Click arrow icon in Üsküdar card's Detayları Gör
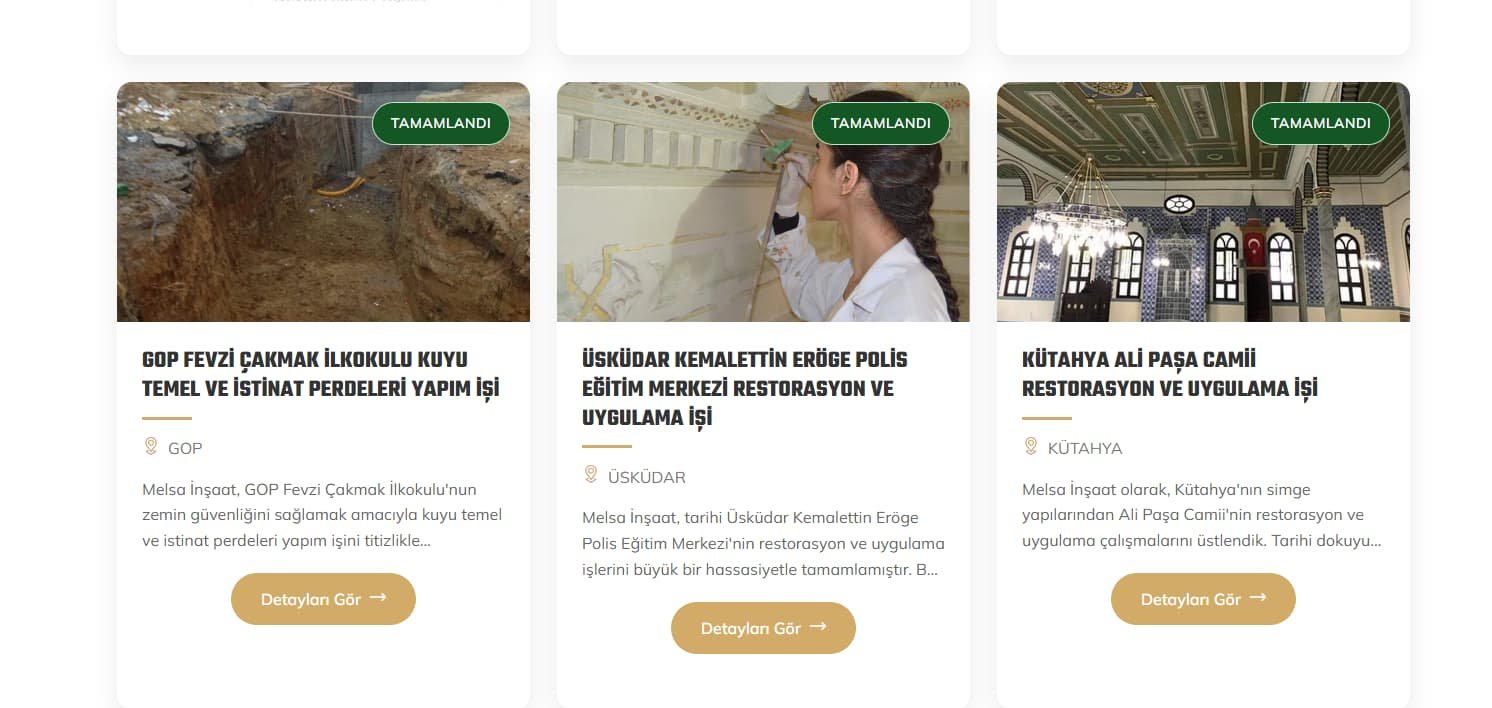Screen dimensions: 1492x708 [x=818, y=627]
